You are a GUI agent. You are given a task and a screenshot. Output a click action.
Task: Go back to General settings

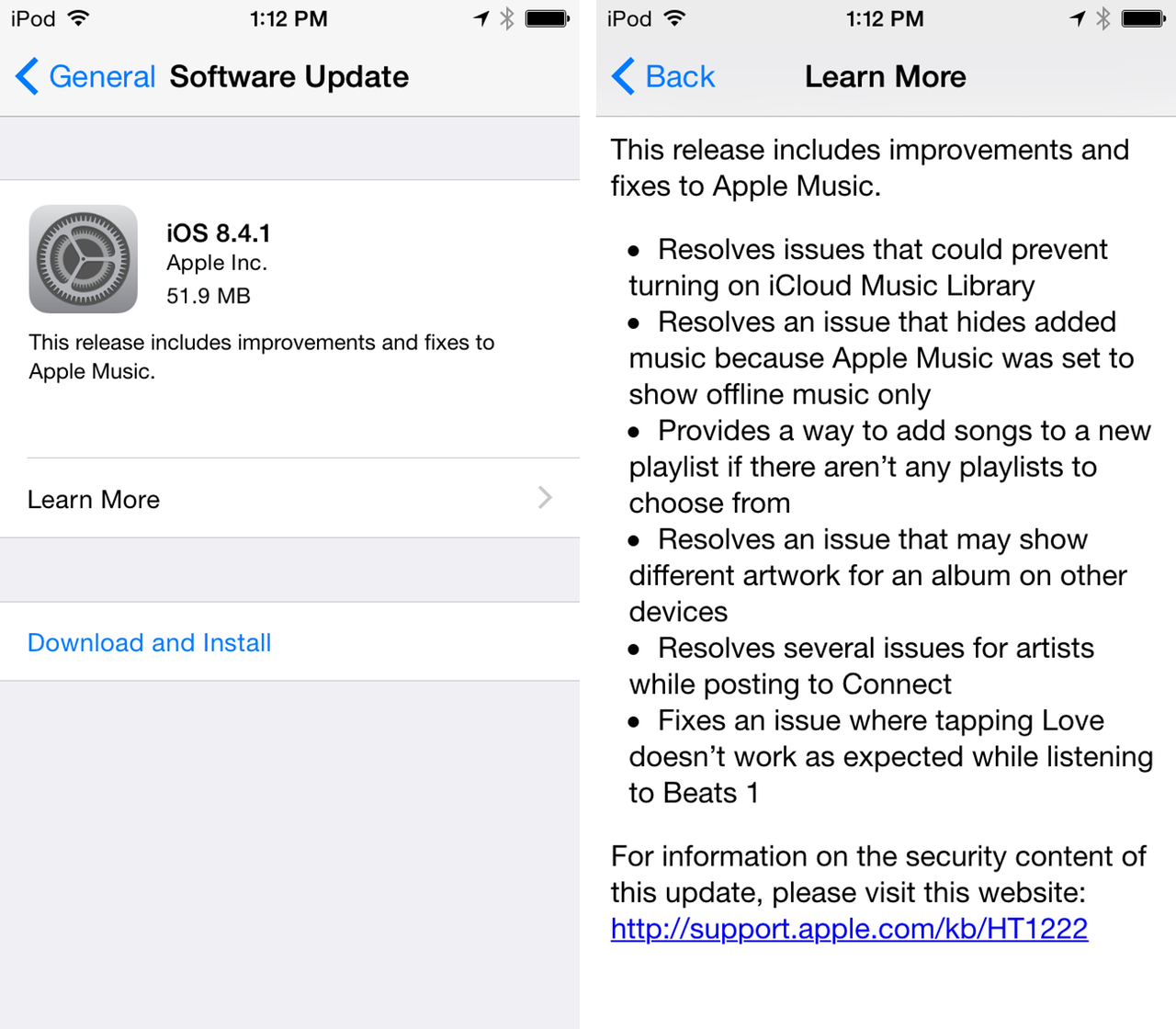[x=102, y=76]
